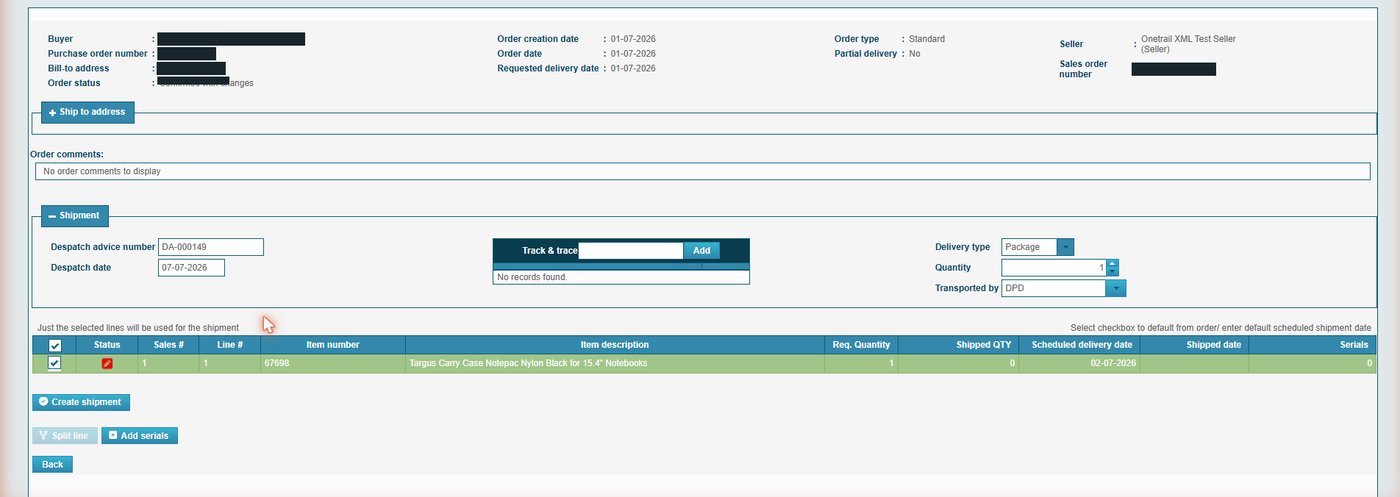Decrease Quantity with the down arrow
This screenshot has height=497, width=1400.
pyautogui.click(x=1112, y=272)
